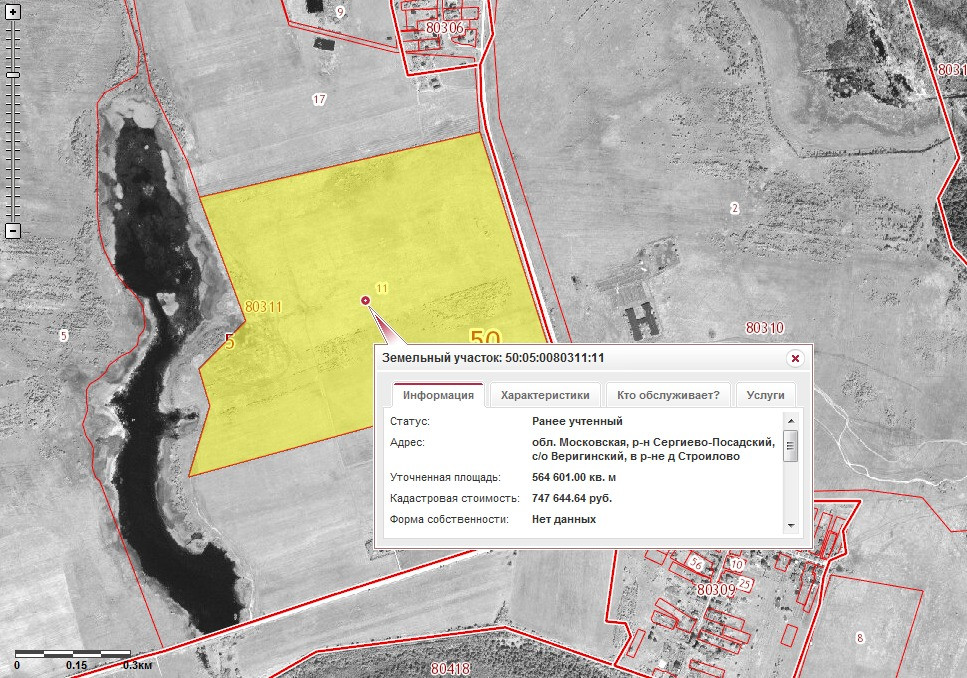Select the Информация tab
The width and height of the screenshot is (967, 678).
(439, 394)
